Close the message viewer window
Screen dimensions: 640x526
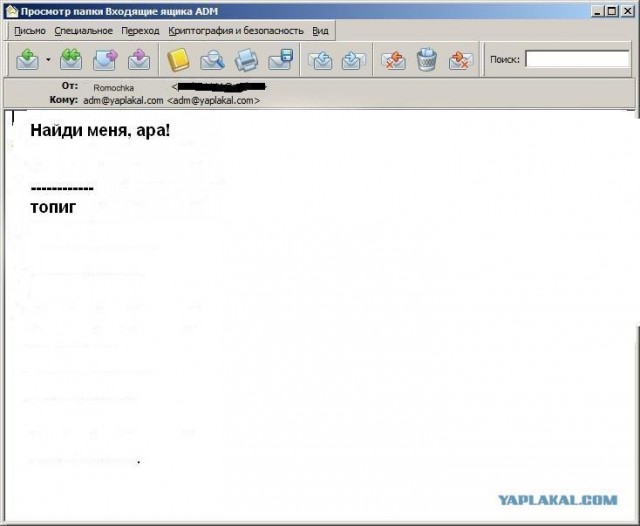[627, 11]
